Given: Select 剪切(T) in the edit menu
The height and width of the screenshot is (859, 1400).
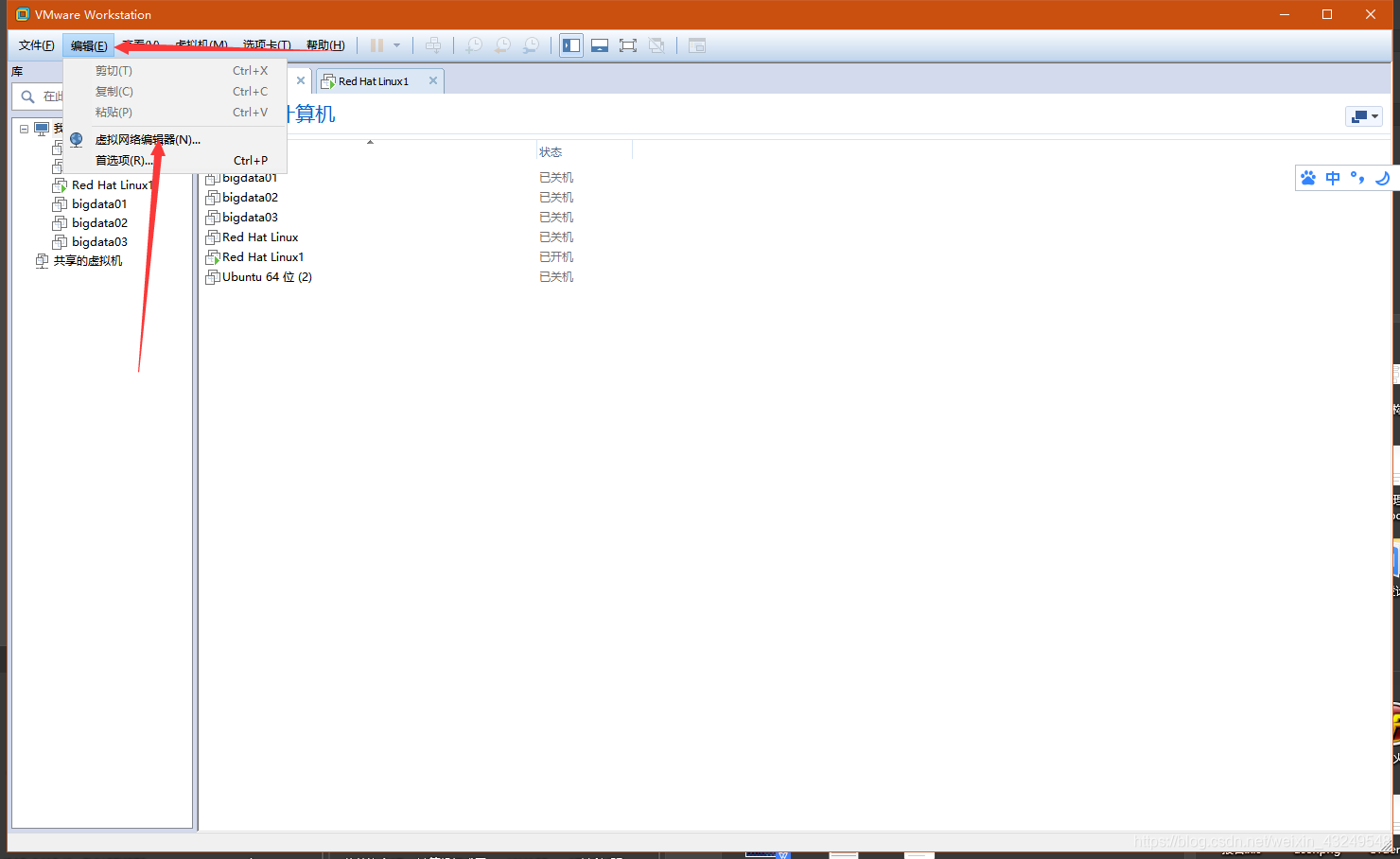Looking at the screenshot, I should [175, 71].
